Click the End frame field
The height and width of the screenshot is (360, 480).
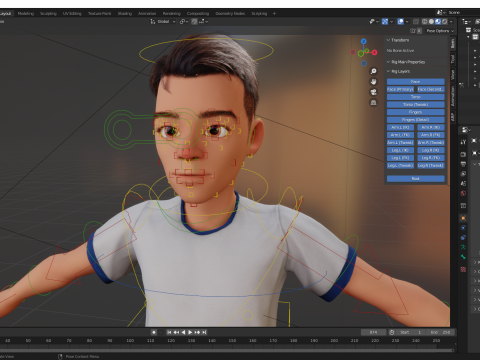pyautogui.click(x=440, y=332)
